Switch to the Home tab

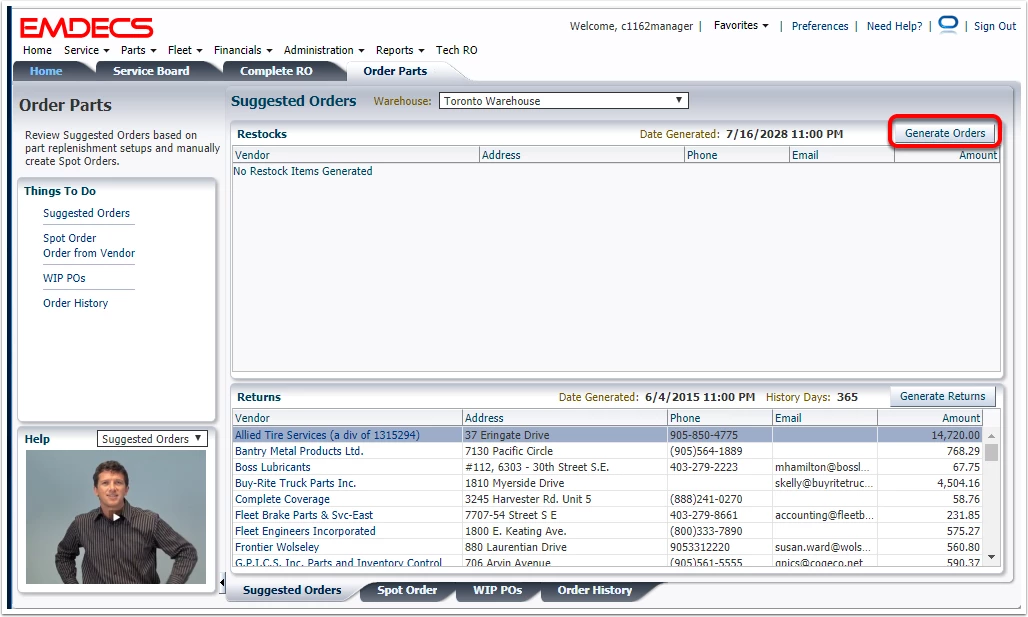coord(46,71)
